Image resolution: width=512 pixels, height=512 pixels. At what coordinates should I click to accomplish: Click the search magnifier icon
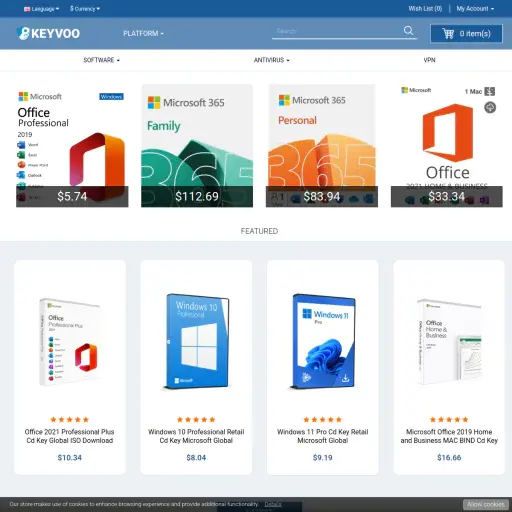pos(408,31)
